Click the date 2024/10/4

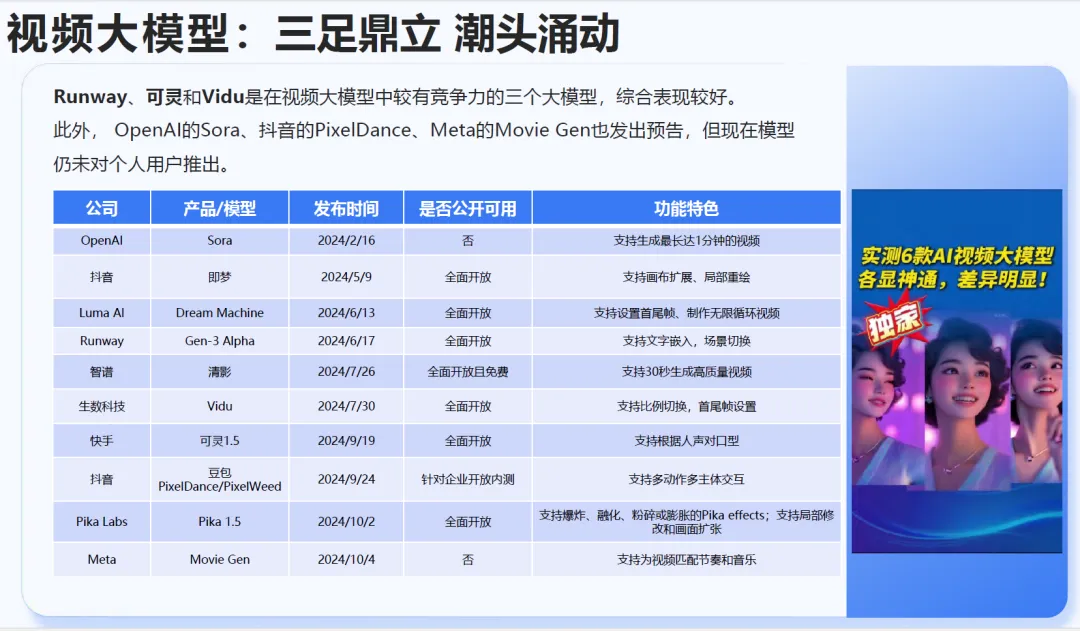[x=346, y=559]
